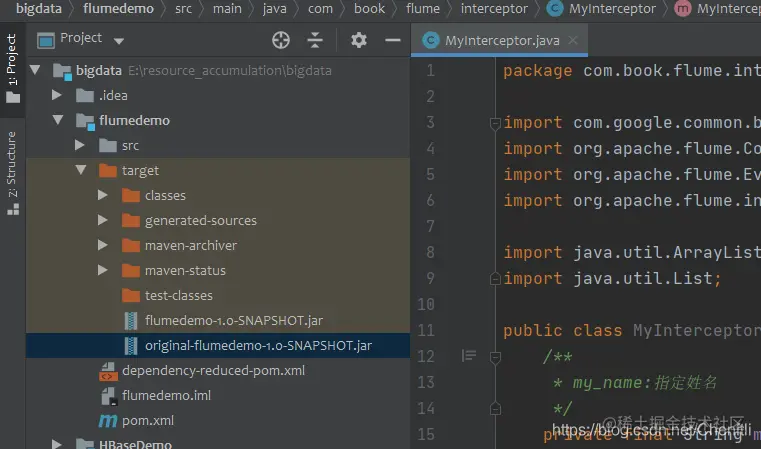This screenshot has height=449, width=761.
Task: Click the flumedemo-1.0-SNAPSHOT.jar archive icon
Action: point(131,320)
